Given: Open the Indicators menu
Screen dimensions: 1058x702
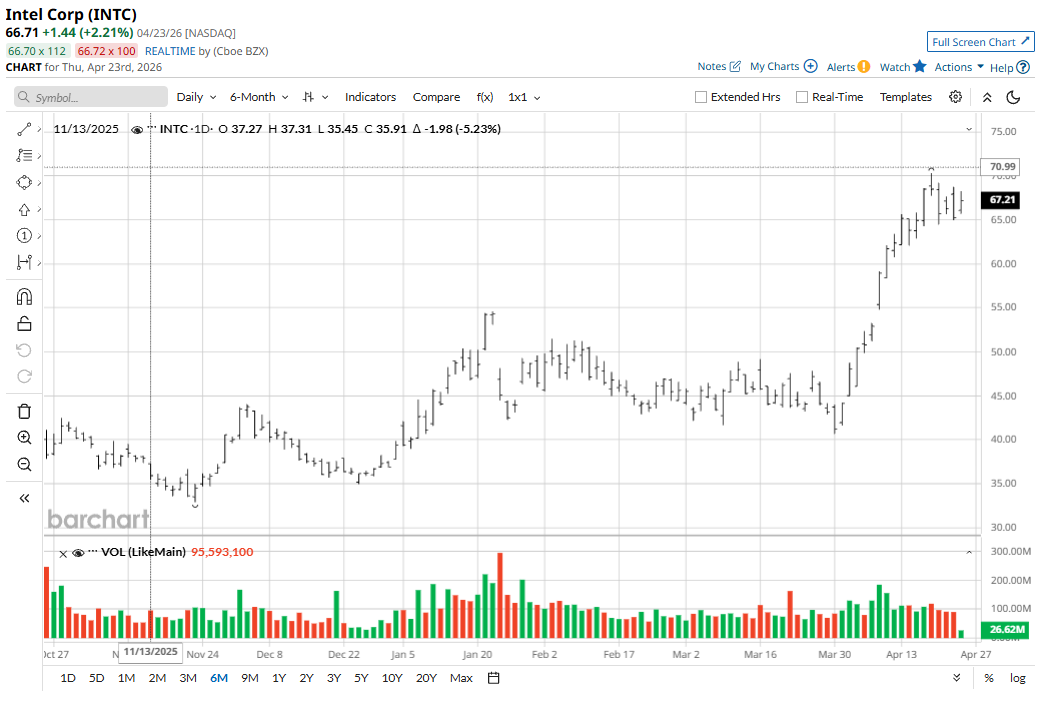Looking at the screenshot, I should tap(370, 97).
